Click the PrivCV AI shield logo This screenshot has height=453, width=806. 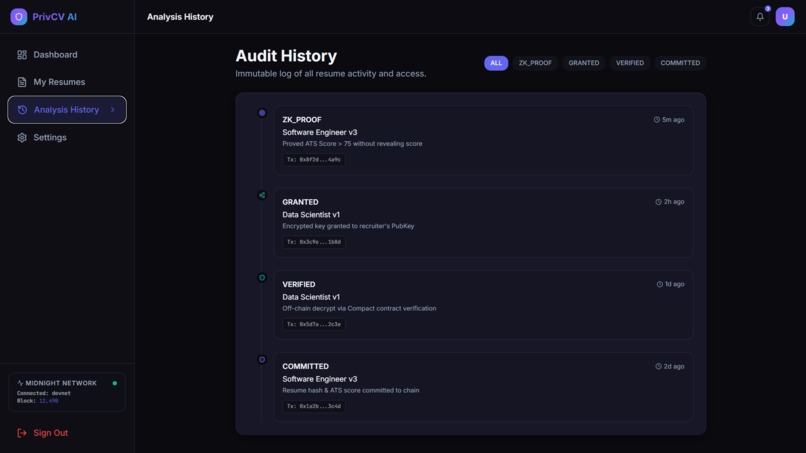(x=19, y=16)
